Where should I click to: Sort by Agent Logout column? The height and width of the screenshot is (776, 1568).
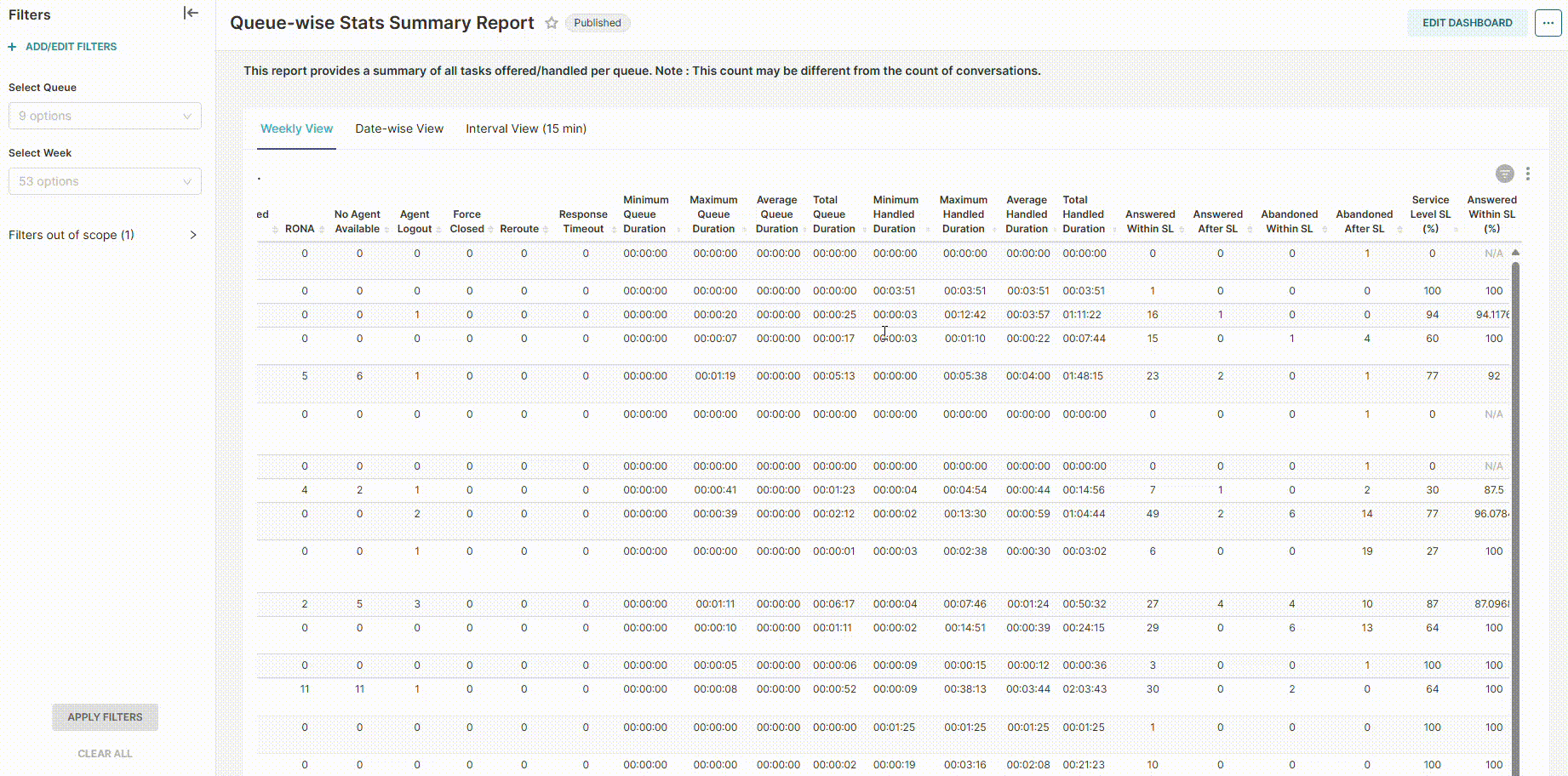[415, 221]
